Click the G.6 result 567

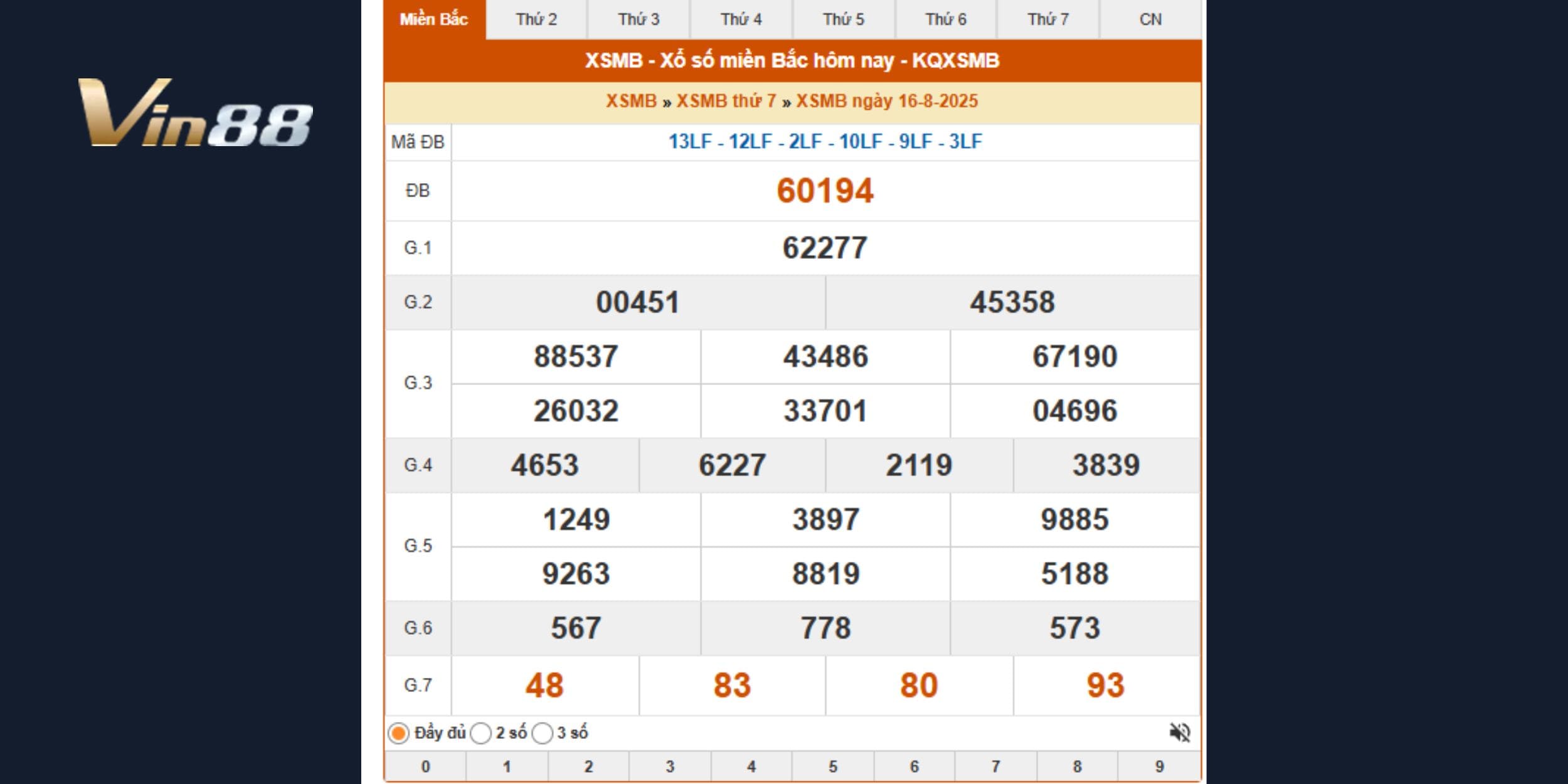tap(576, 628)
